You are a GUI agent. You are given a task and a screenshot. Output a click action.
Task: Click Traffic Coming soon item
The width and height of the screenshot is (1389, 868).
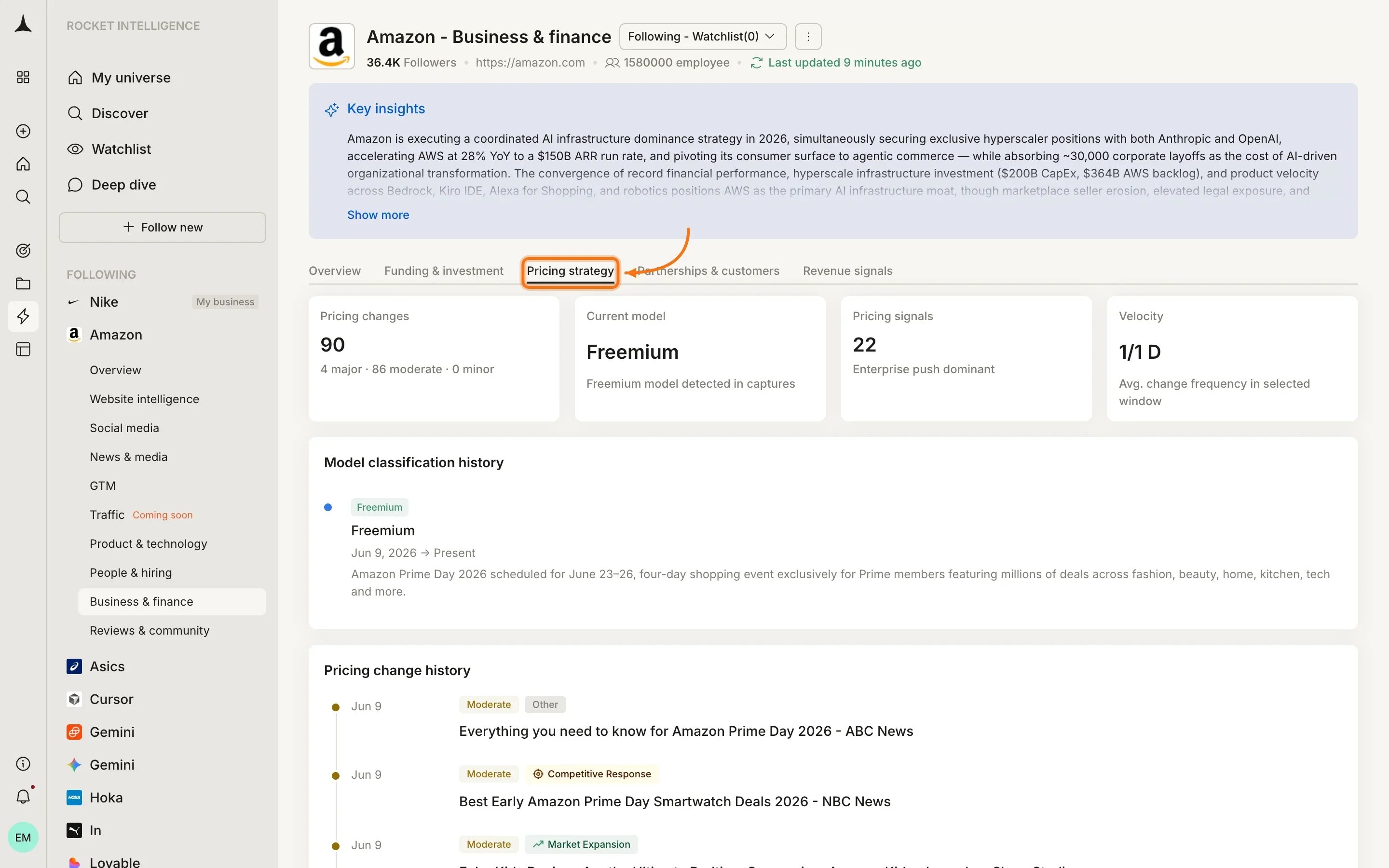[141, 515]
